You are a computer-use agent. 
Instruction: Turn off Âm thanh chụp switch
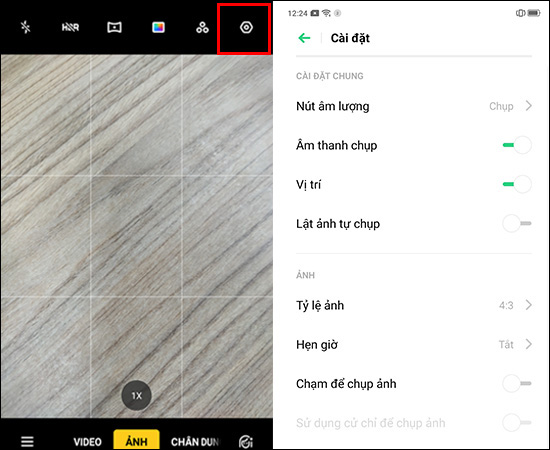517,145
